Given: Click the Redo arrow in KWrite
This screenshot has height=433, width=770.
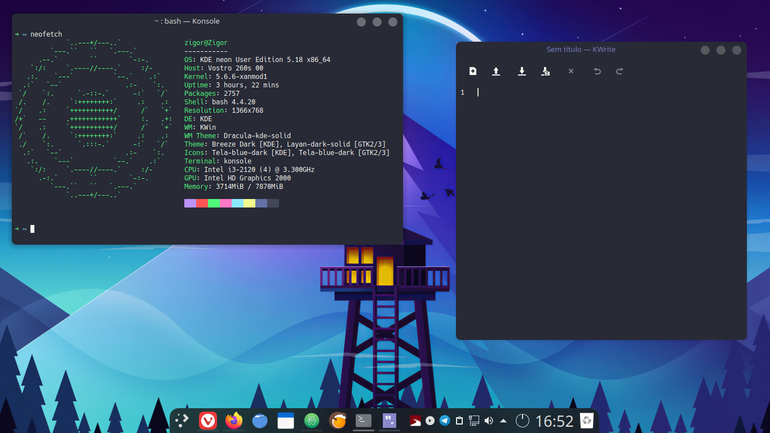Looking at the screenshot, I should [619, 71].
